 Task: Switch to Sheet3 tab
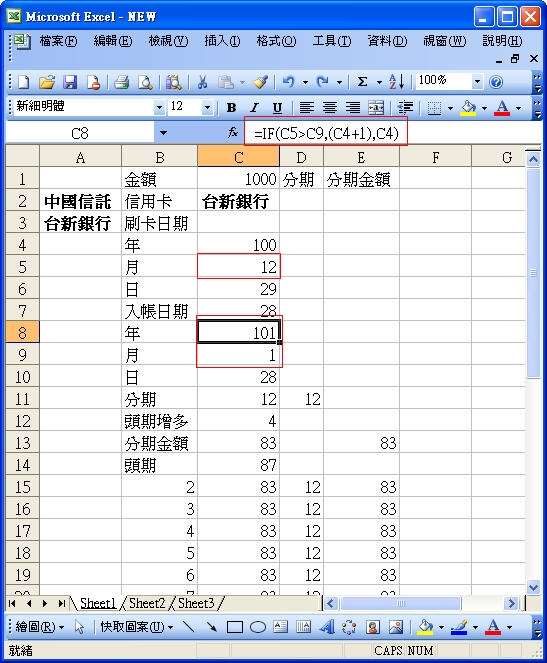[x=196, y=603]
